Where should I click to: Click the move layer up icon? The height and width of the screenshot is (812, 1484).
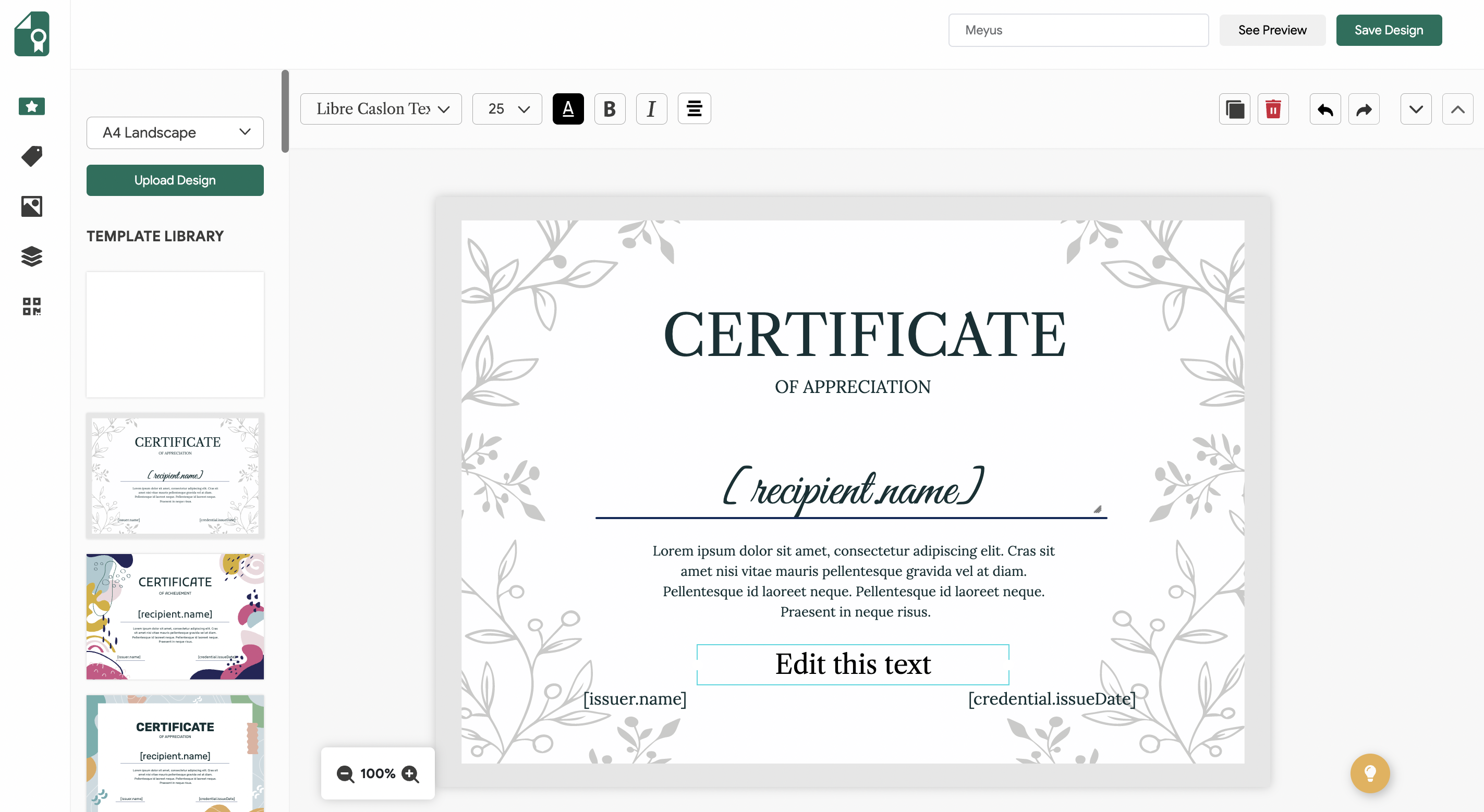tap(1457, 108)
